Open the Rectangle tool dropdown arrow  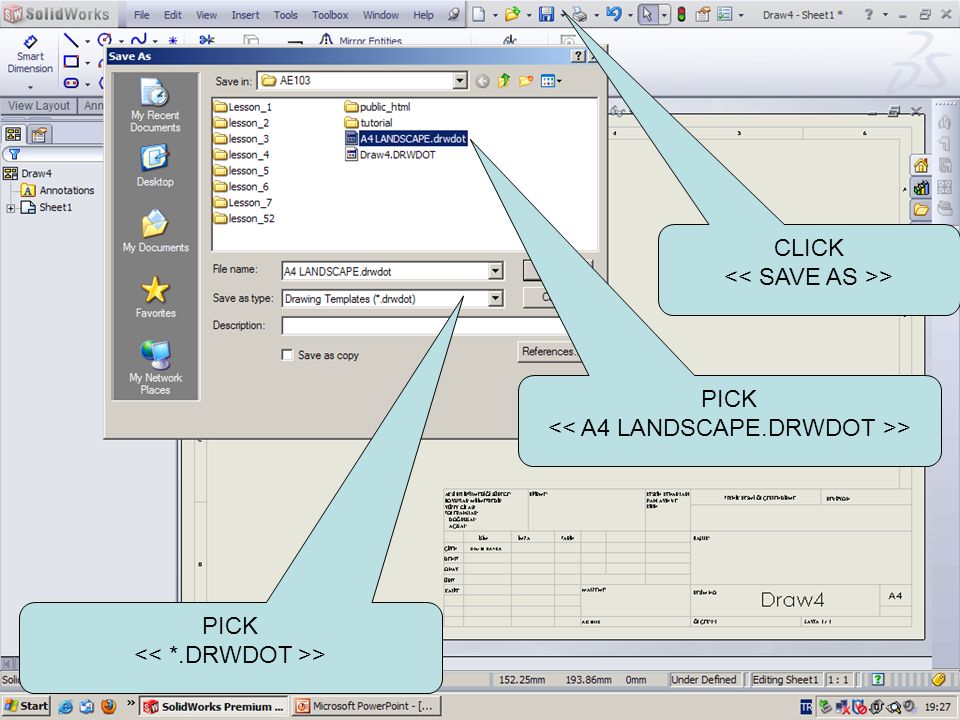[x=87, y=62]
